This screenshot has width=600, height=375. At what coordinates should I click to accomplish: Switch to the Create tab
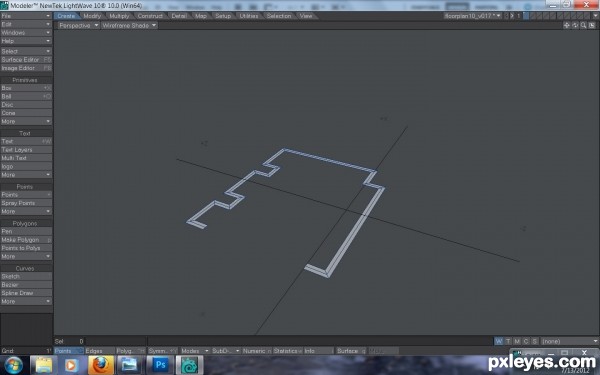pyautogui.click(x=67, y=16)
